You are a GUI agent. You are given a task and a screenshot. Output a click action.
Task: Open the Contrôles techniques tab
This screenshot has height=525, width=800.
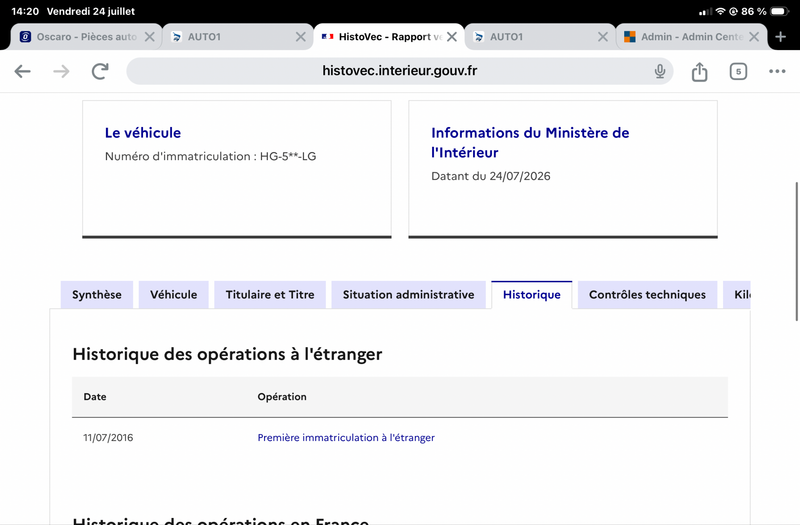[647, 294]
